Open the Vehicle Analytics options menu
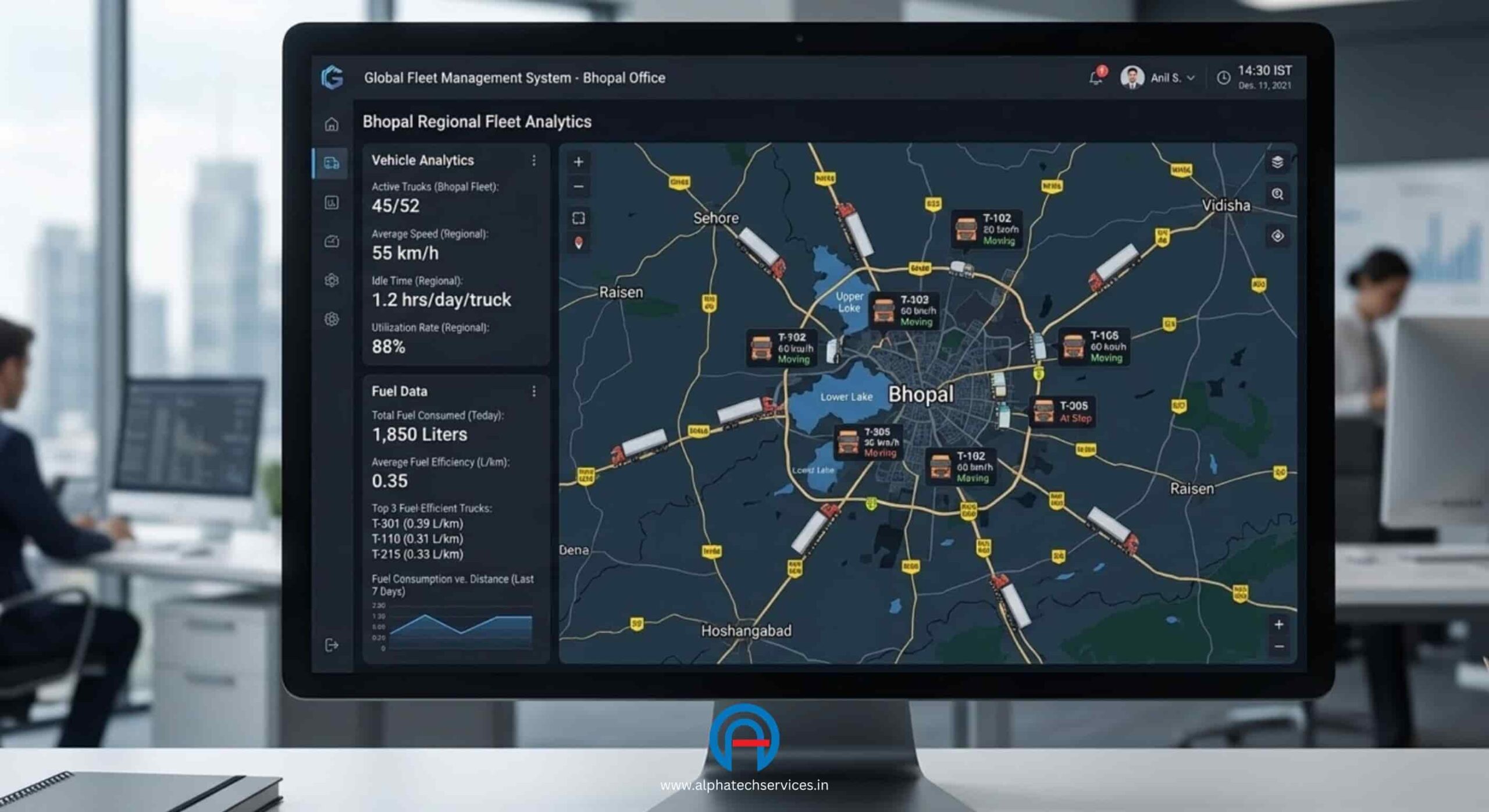This screenshot has height=812, width=1489. pos(534,161)
